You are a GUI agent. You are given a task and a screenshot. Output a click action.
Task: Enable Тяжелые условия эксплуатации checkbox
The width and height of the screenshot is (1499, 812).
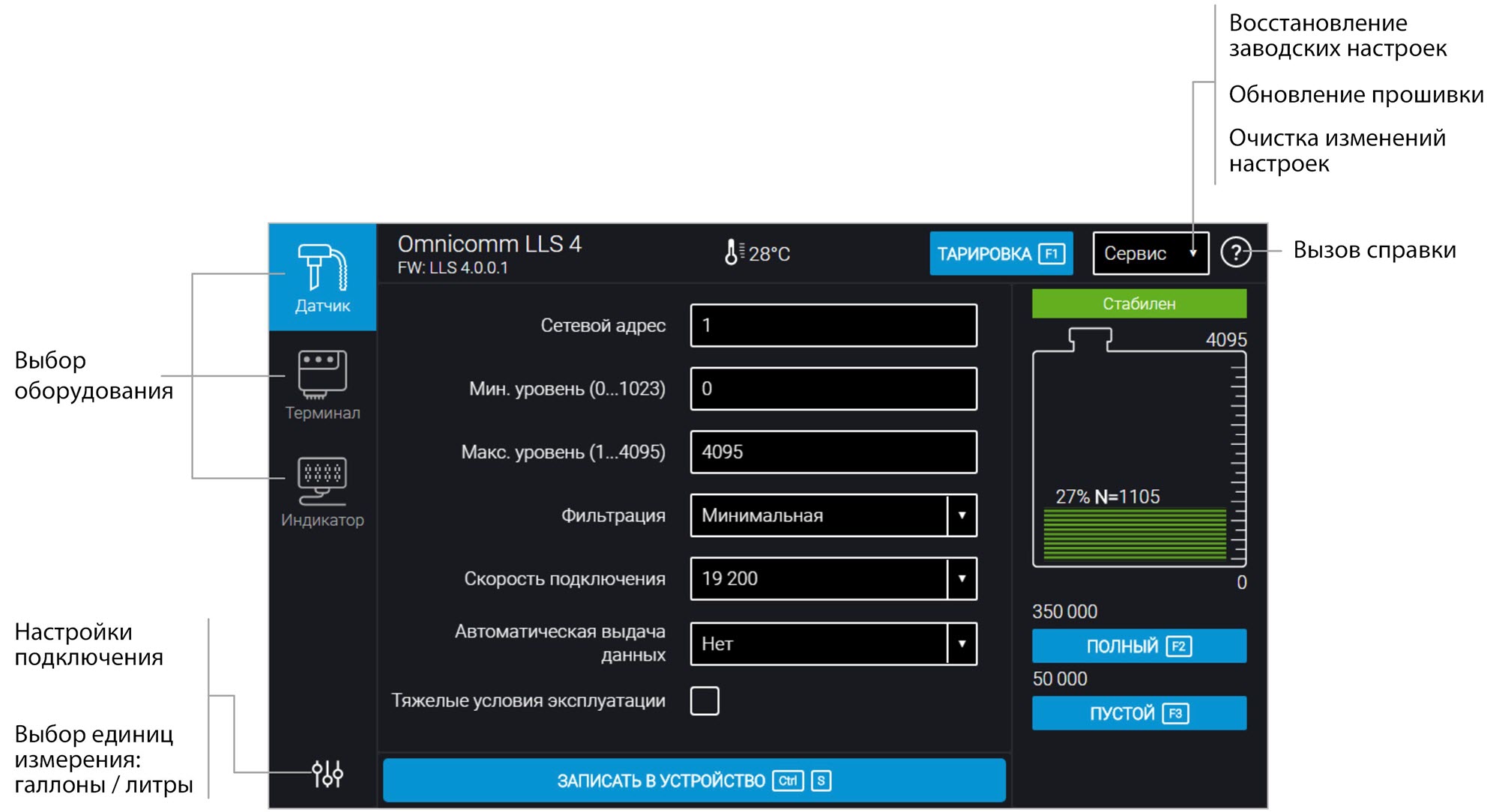coord(705,700)
